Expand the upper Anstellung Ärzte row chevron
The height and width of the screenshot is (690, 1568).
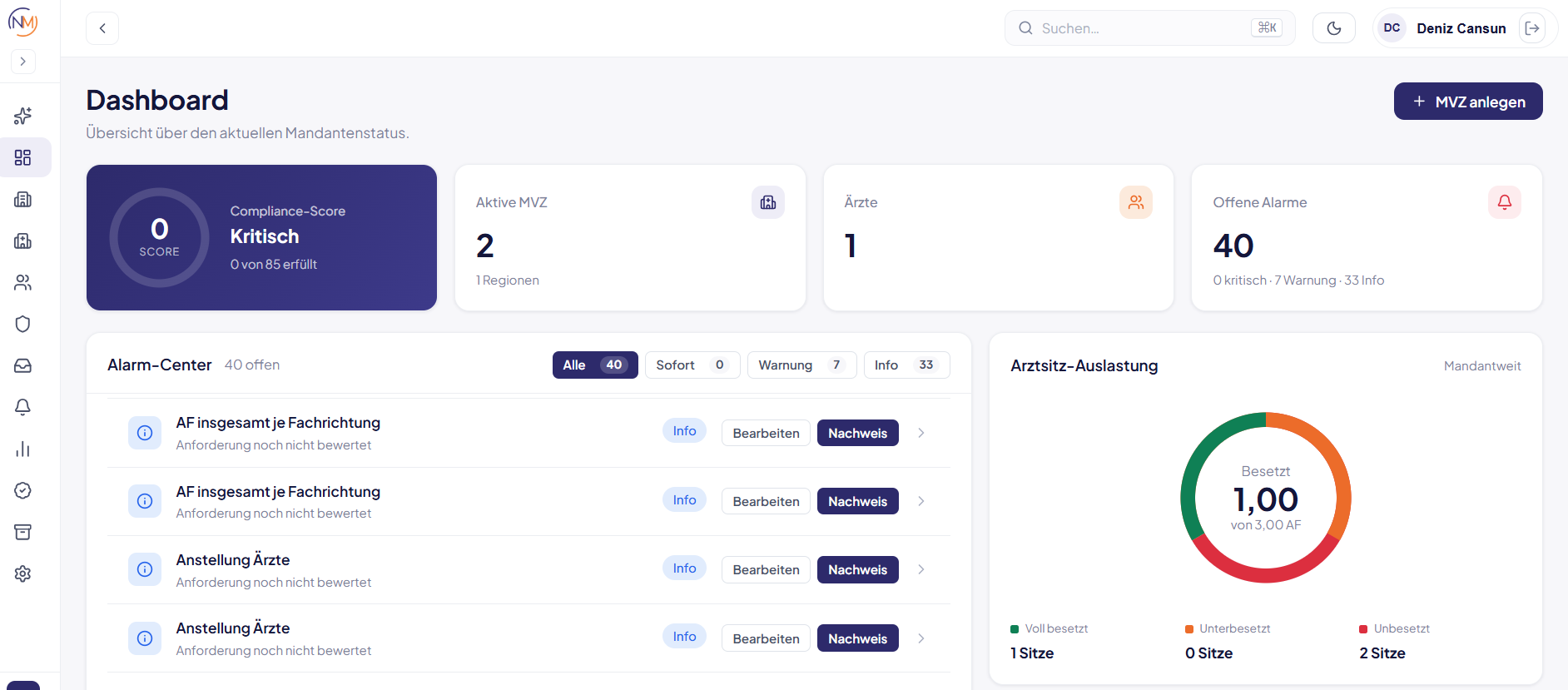tap(921, 569)
